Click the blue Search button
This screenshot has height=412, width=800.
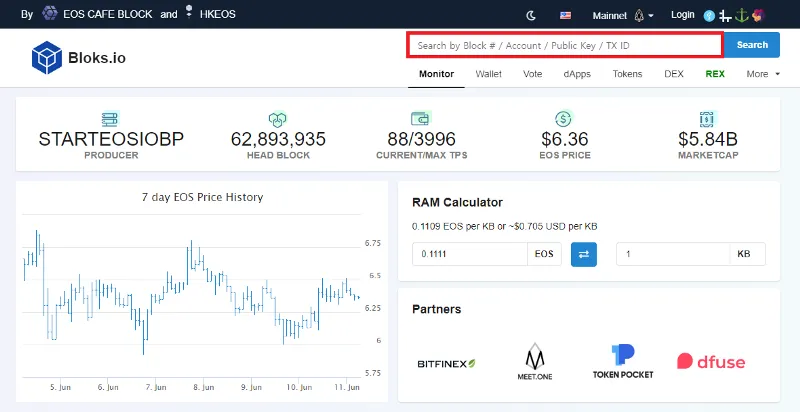coord(752,45)
